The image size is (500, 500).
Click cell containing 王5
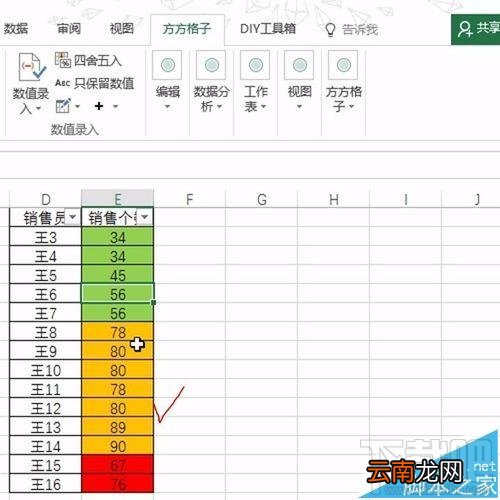tap(46, 275)
